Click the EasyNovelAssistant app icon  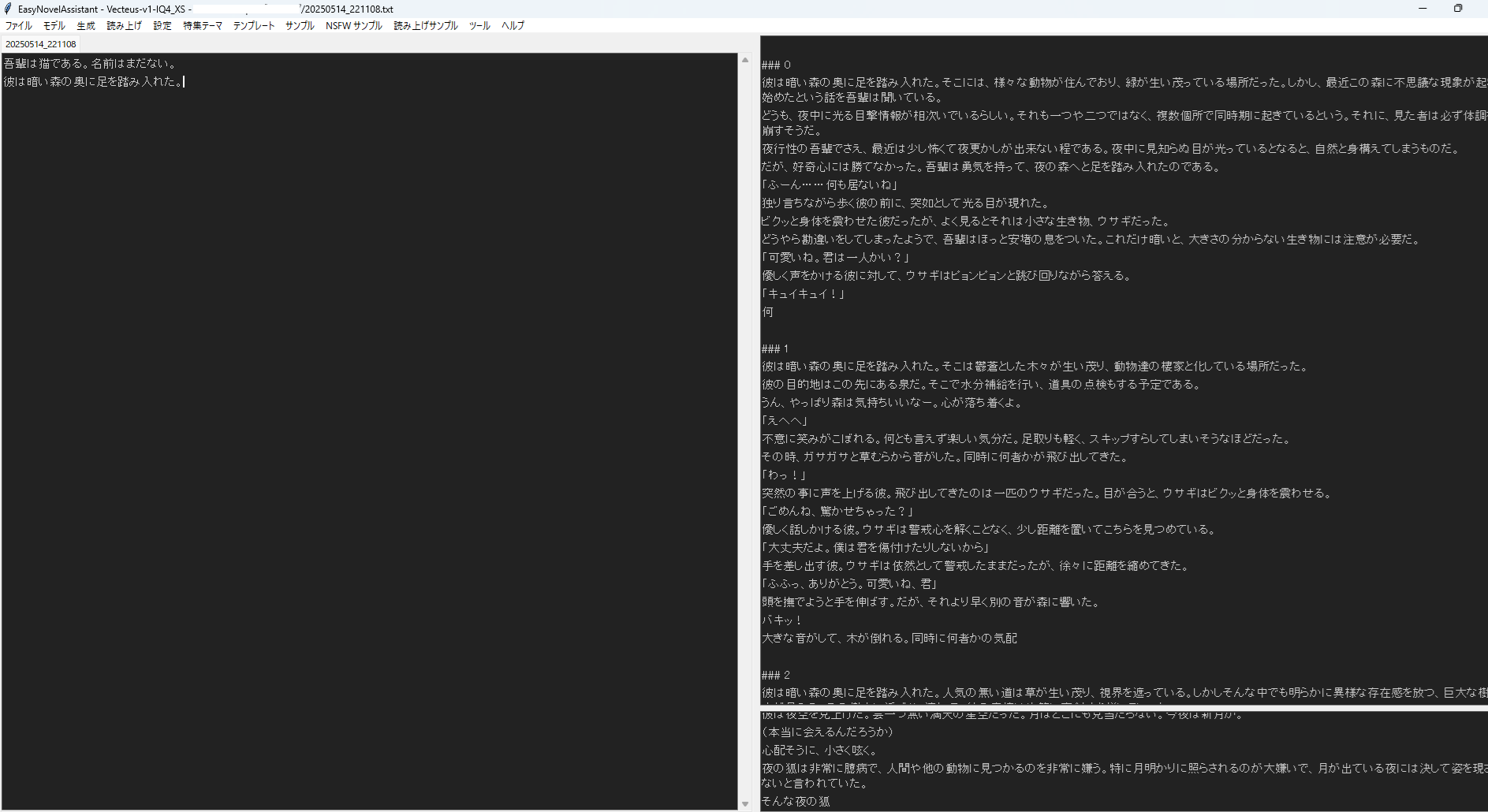[7, 9]
